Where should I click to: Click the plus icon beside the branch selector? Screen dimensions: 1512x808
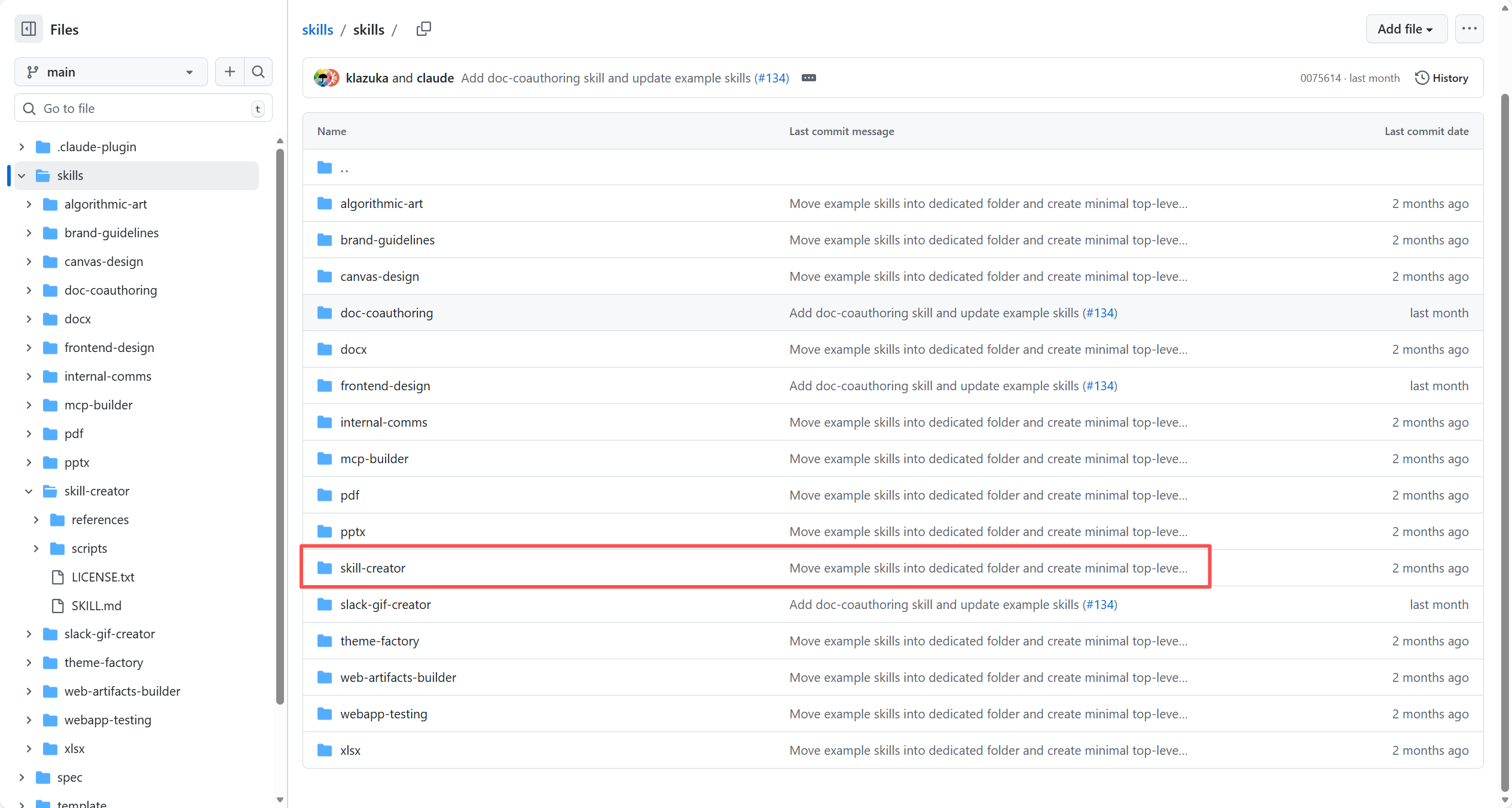coord(230,72)
